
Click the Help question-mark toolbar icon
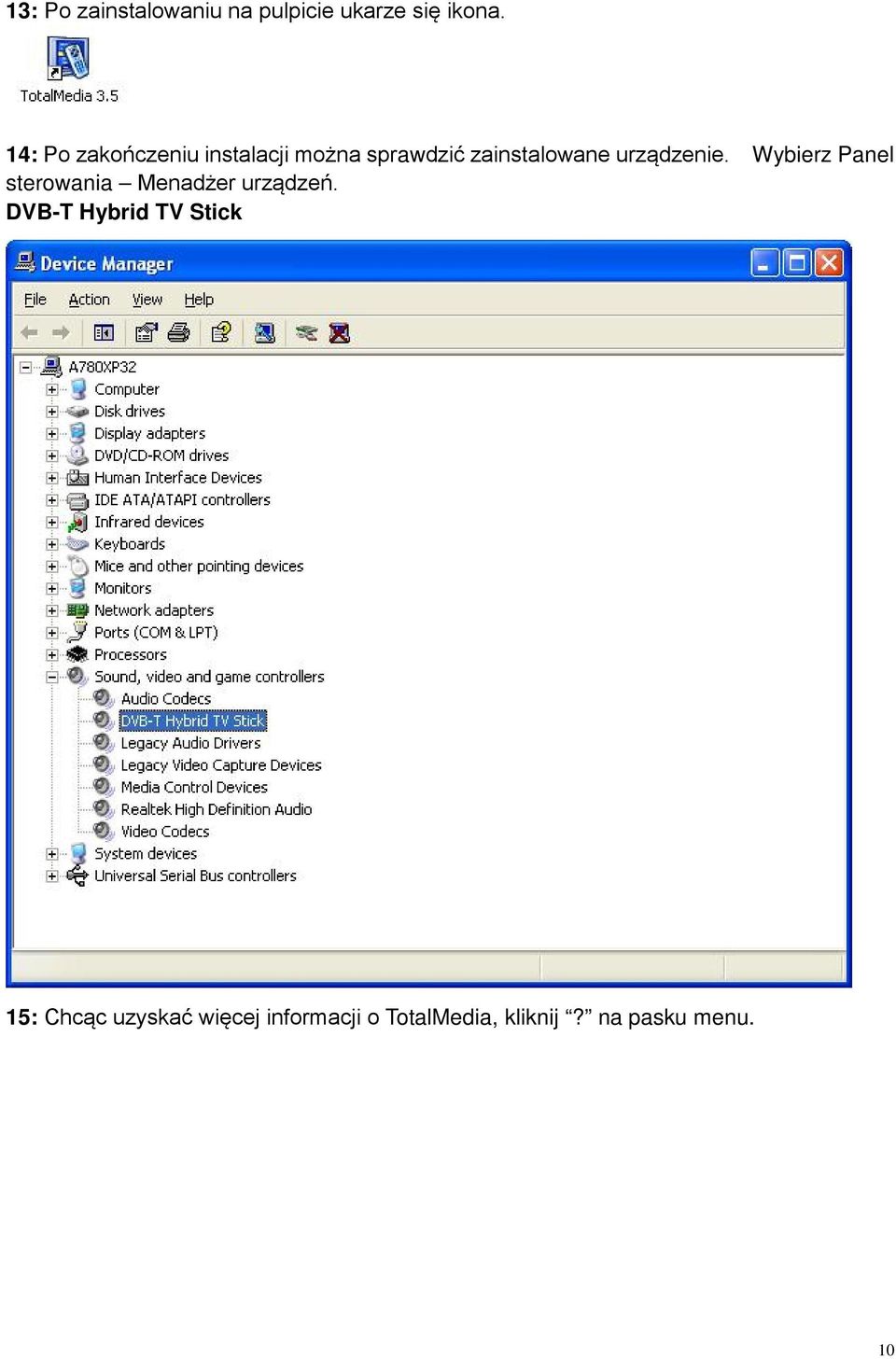click(221, 332)
